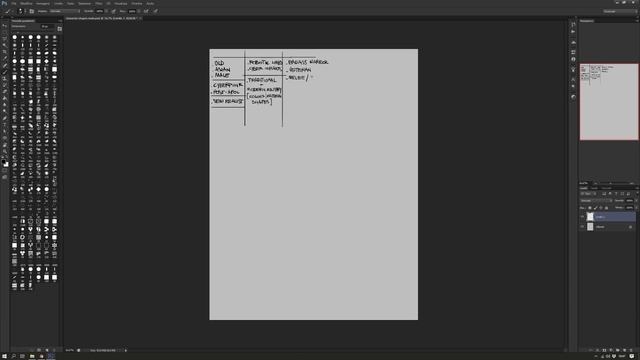Viewport: 640px width, 360px height.
Task: Select the Brush tool in the toolbar
Action: pos(4,72)
